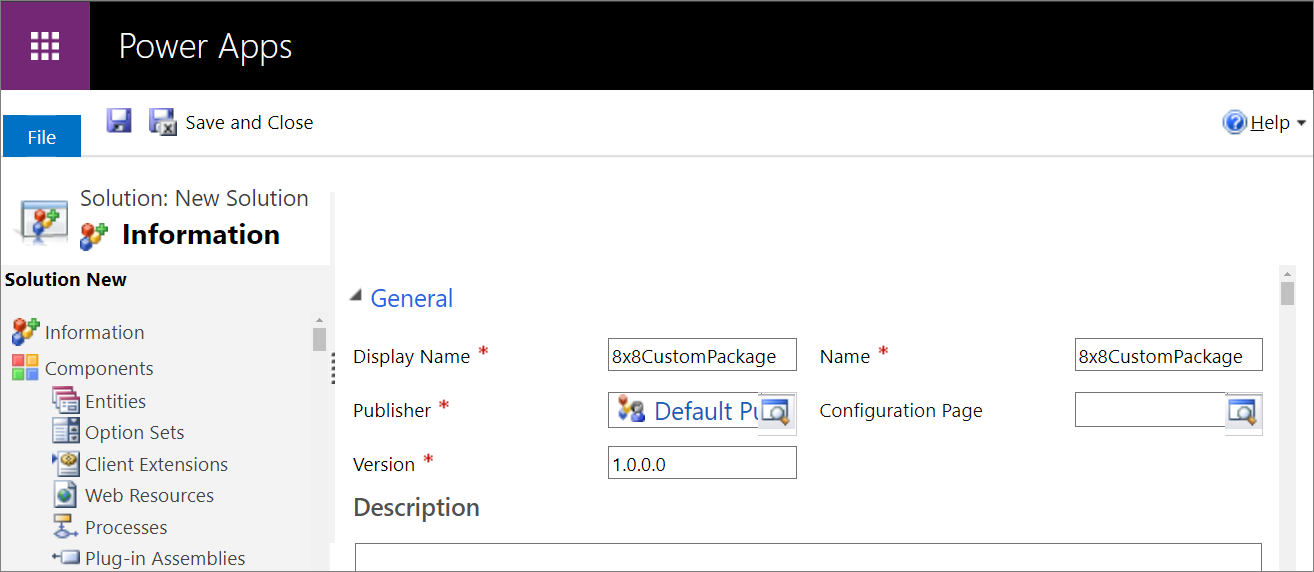Open the Help link
Screen dimensions: 1314x572
[x=1270, y=122]
